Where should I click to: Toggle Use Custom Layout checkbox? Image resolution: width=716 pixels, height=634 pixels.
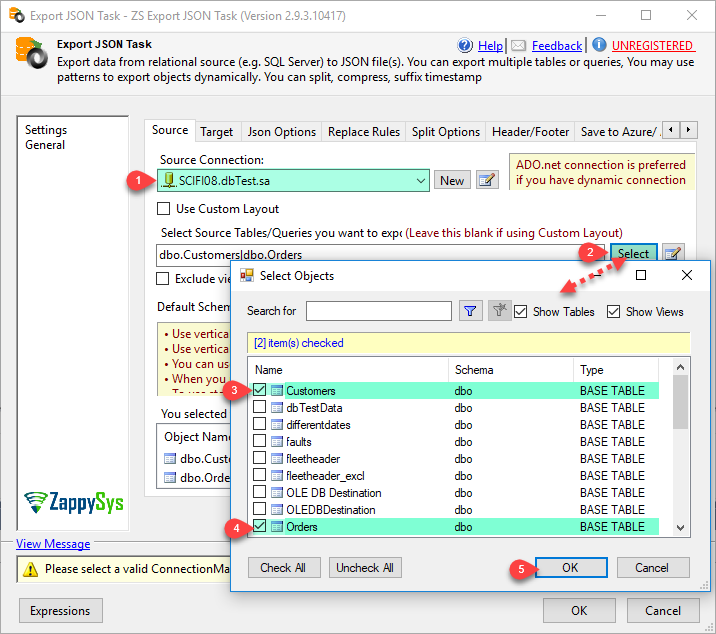pos(163,209)
